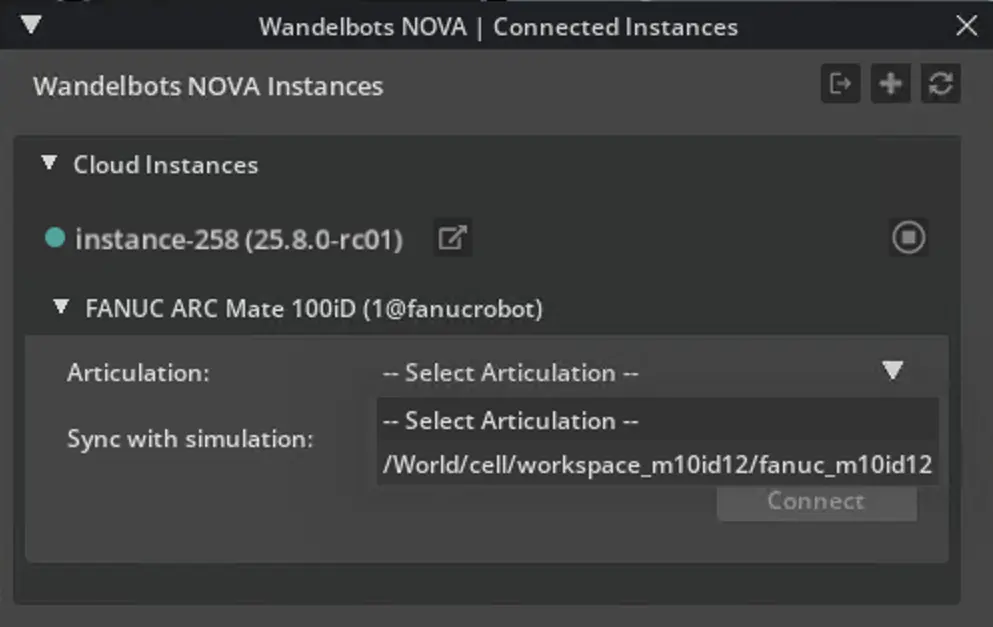This screenshot has height=627, width=993.
Task: Collapse the FANUC ARC Mate 100iD section
Action: (63, 307)
